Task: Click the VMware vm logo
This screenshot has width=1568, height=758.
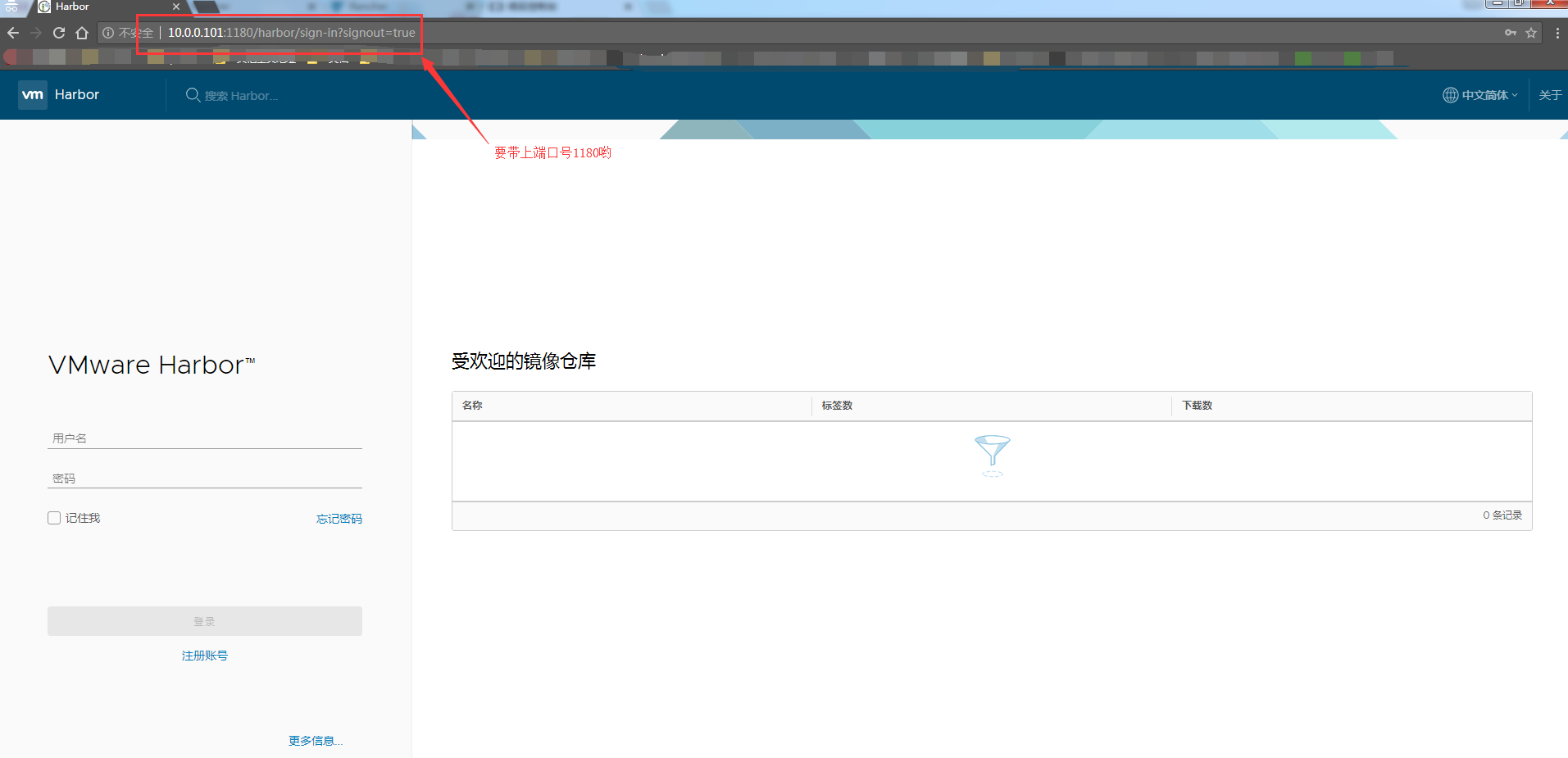Action: (x=33, y=95)
